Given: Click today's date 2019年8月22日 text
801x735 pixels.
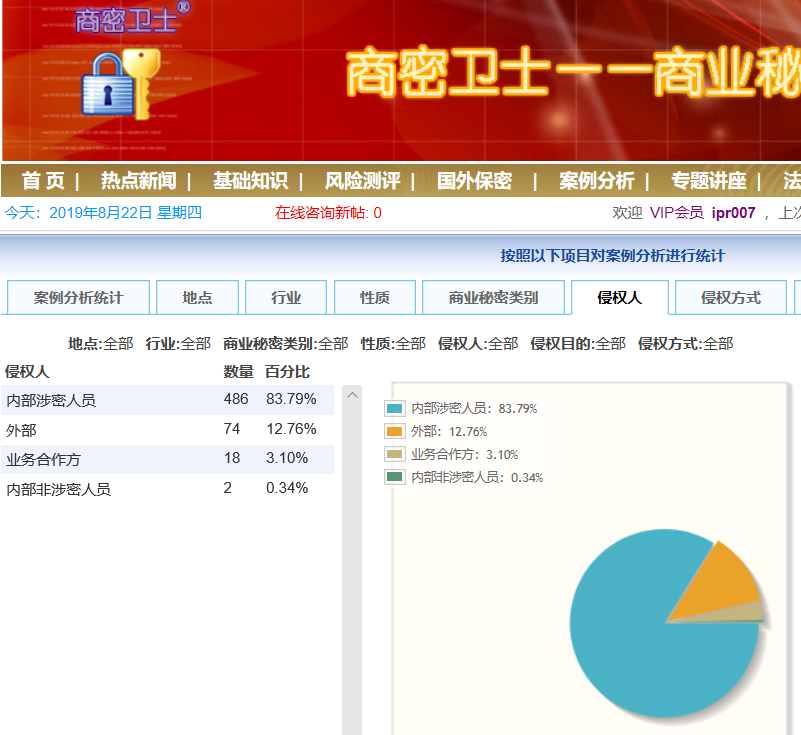Looking at the screenshot, I should (101, 212).
